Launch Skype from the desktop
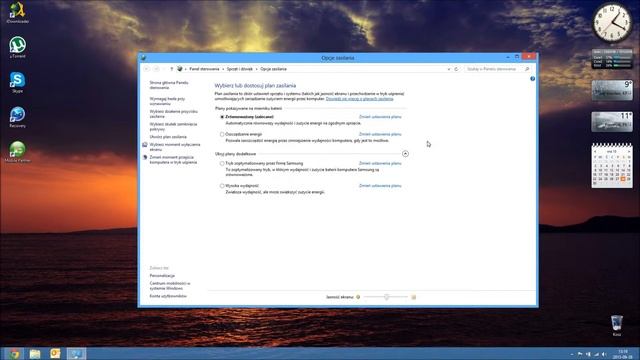This screenshot has height=360, width=640. [17, 82]
